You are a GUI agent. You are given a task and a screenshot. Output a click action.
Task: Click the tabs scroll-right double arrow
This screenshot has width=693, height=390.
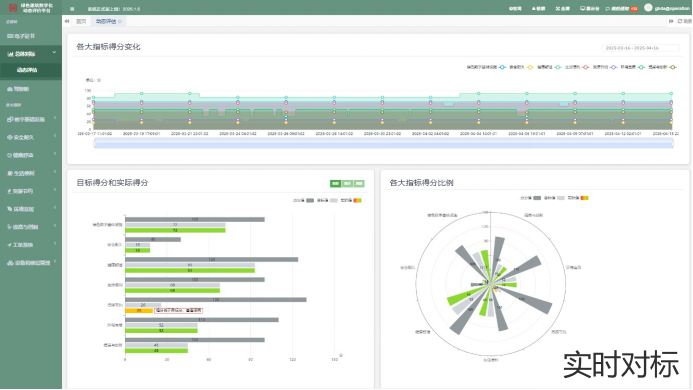click(x=671, y=21)
